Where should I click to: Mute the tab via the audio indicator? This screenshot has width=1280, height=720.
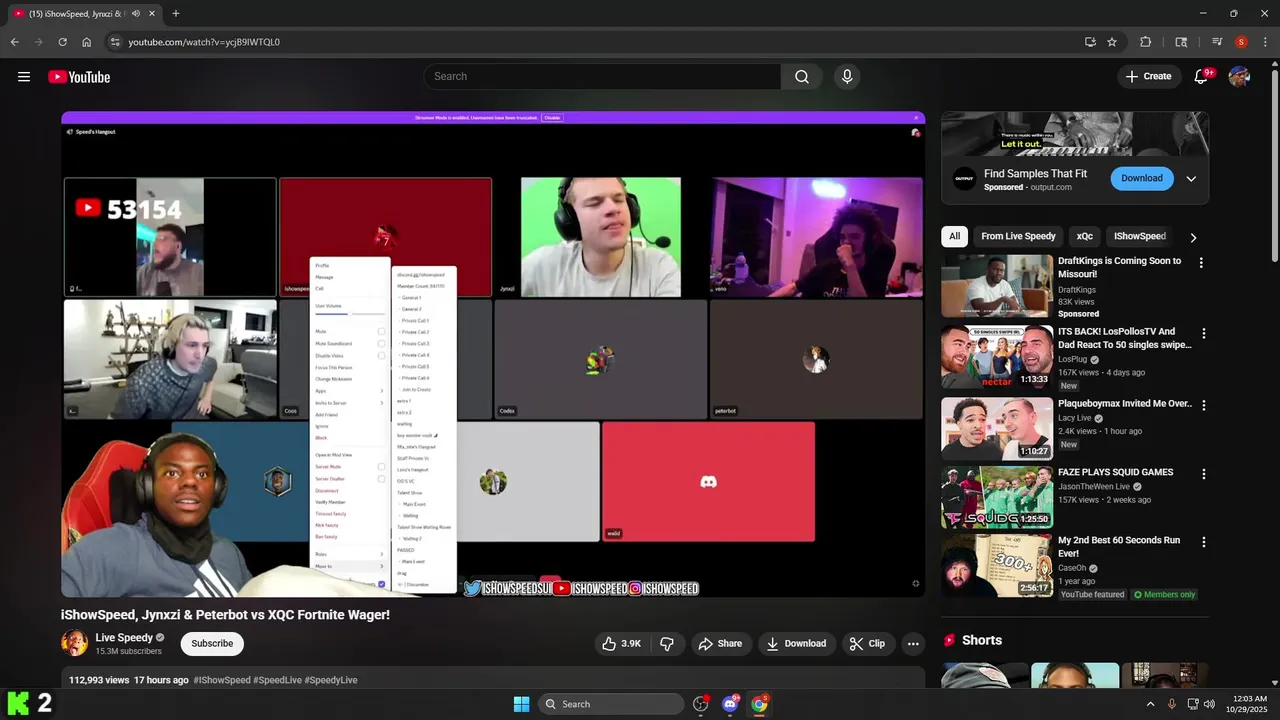pyautogui.click(x=135, y=14)
